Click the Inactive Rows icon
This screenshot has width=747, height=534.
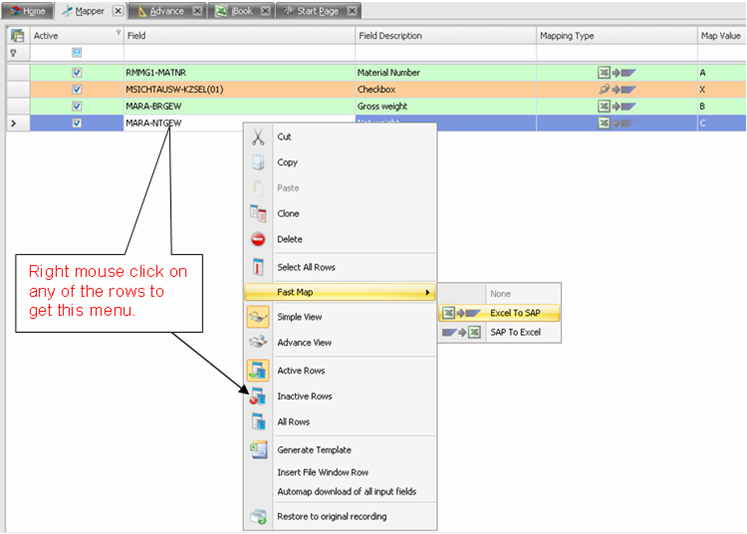tap(257, 396)
